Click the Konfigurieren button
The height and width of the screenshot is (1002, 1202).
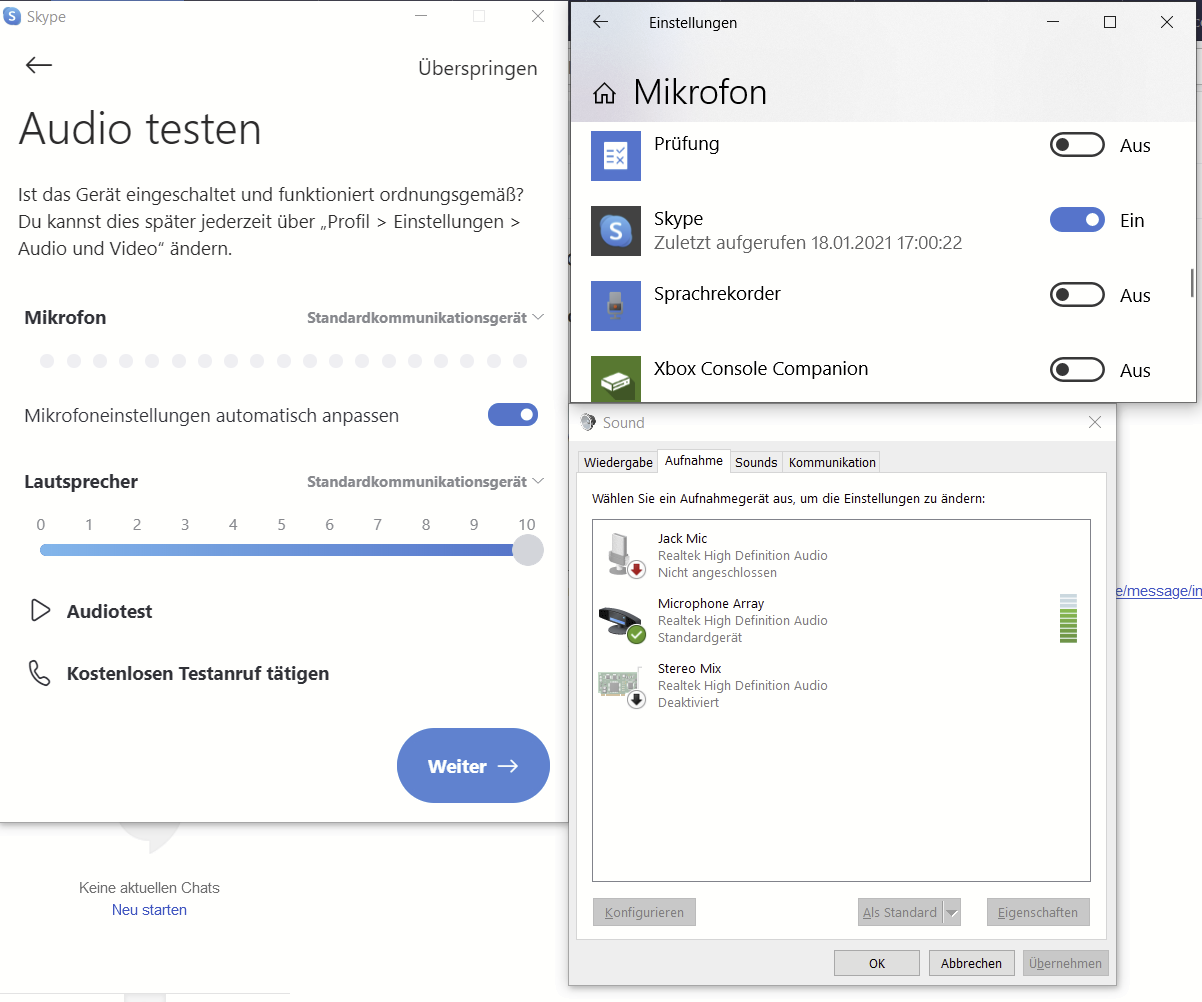[644, 912]
